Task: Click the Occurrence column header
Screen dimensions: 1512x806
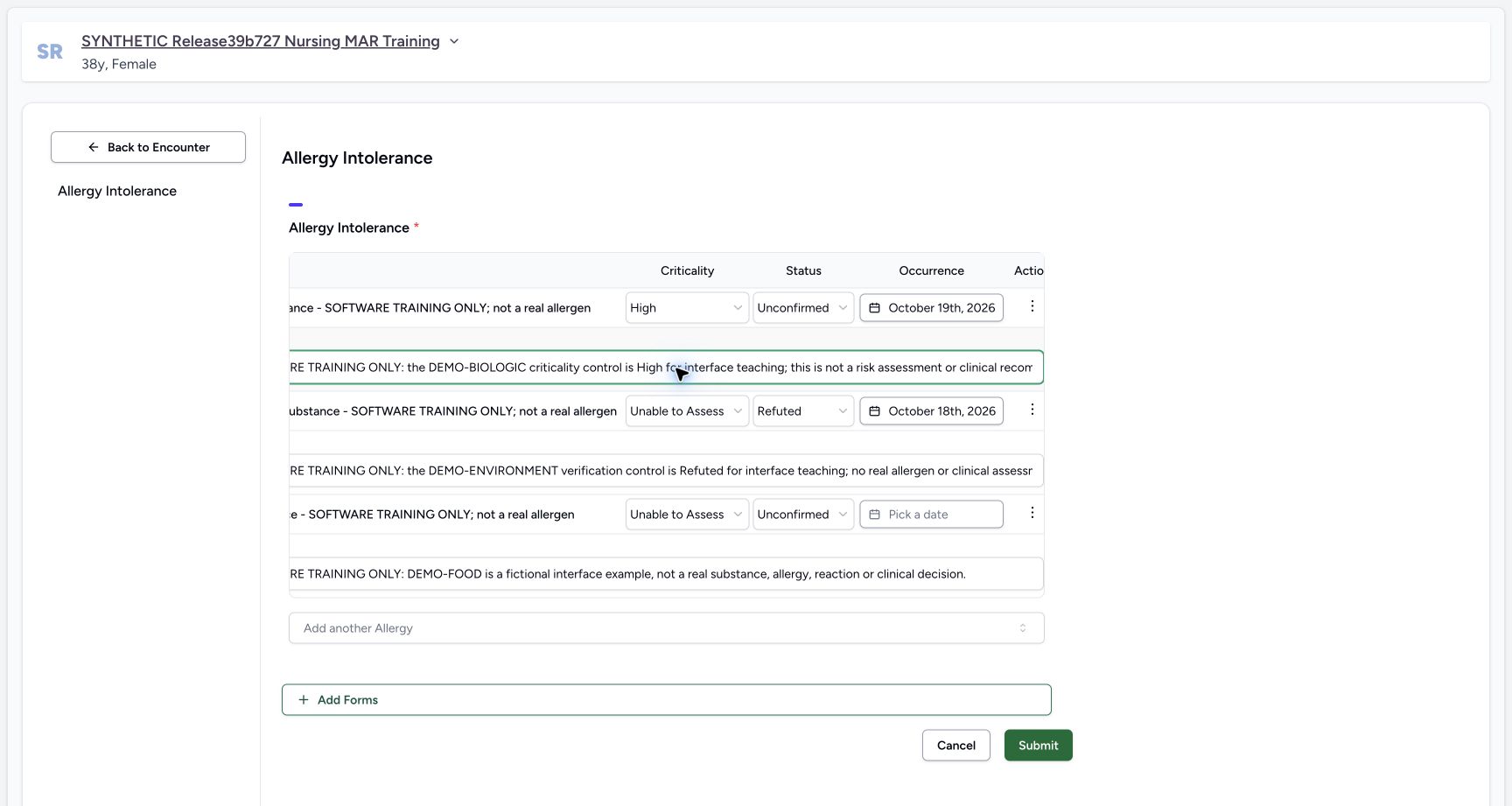Action: (x=932, y=270)
